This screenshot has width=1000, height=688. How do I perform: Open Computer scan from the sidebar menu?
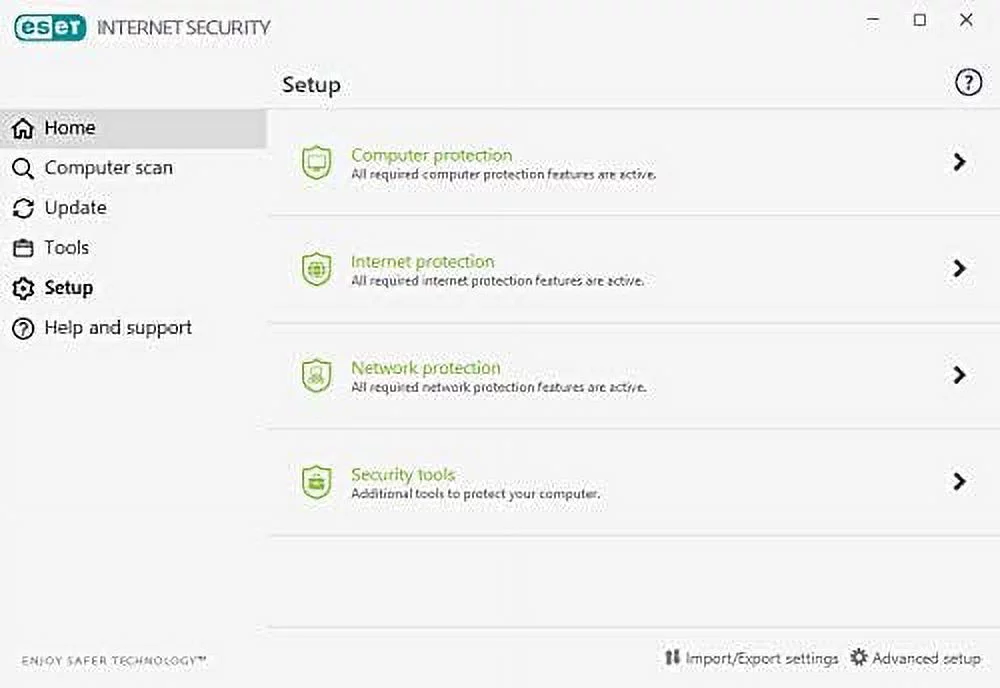click(107, 168)
